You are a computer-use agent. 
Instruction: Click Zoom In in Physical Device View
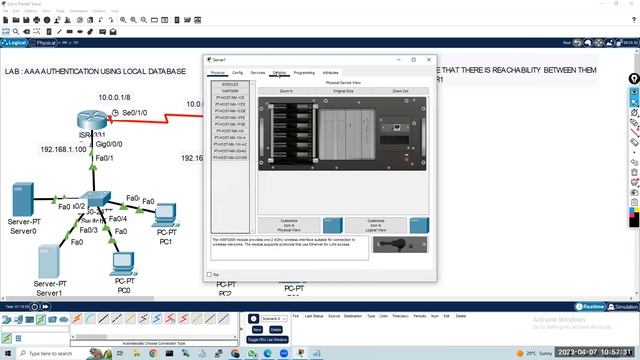click(x=286, y=91)
